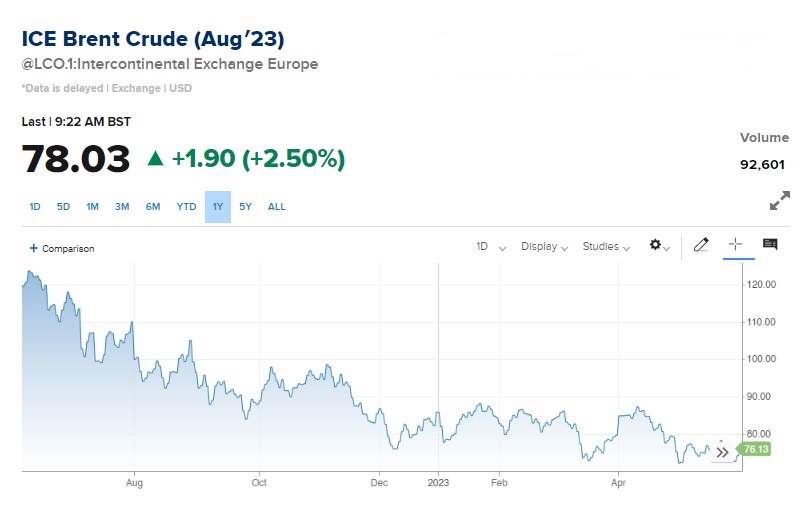This screenshot has height=511, width=803.
Task: Click the ICE Brent Crude title
Action: click(x=153, y=39)
